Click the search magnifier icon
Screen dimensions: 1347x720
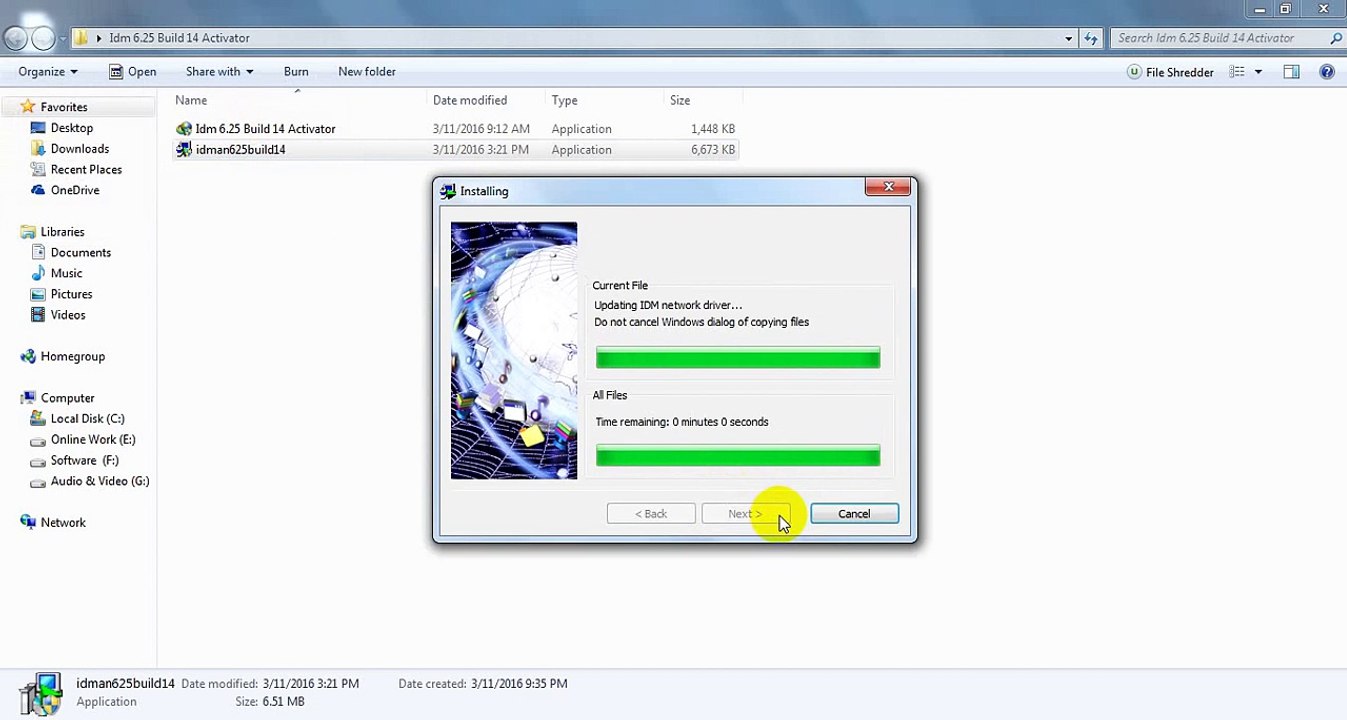(x=1336, y=38)
